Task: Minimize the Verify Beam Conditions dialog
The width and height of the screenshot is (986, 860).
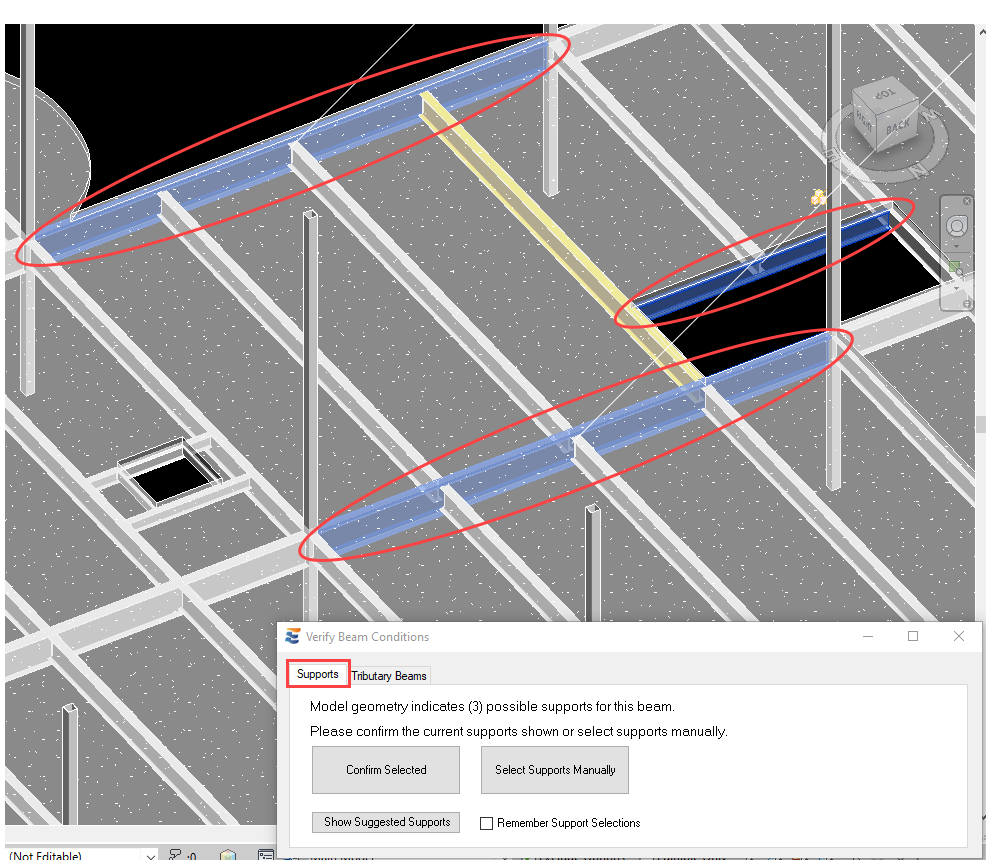Action: pos(866,637)
